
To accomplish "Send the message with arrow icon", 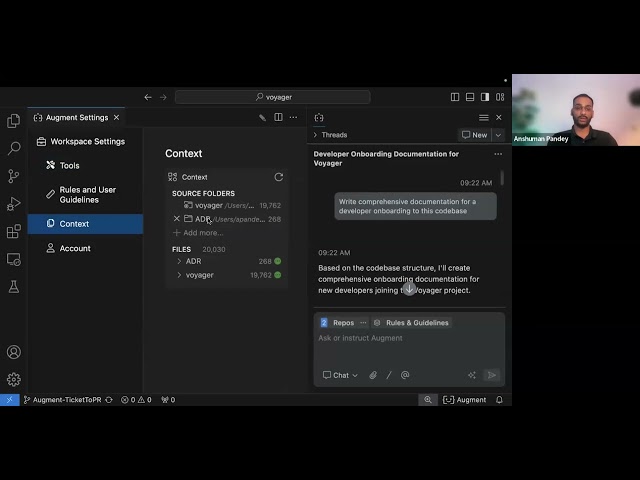I will (491, 375).
